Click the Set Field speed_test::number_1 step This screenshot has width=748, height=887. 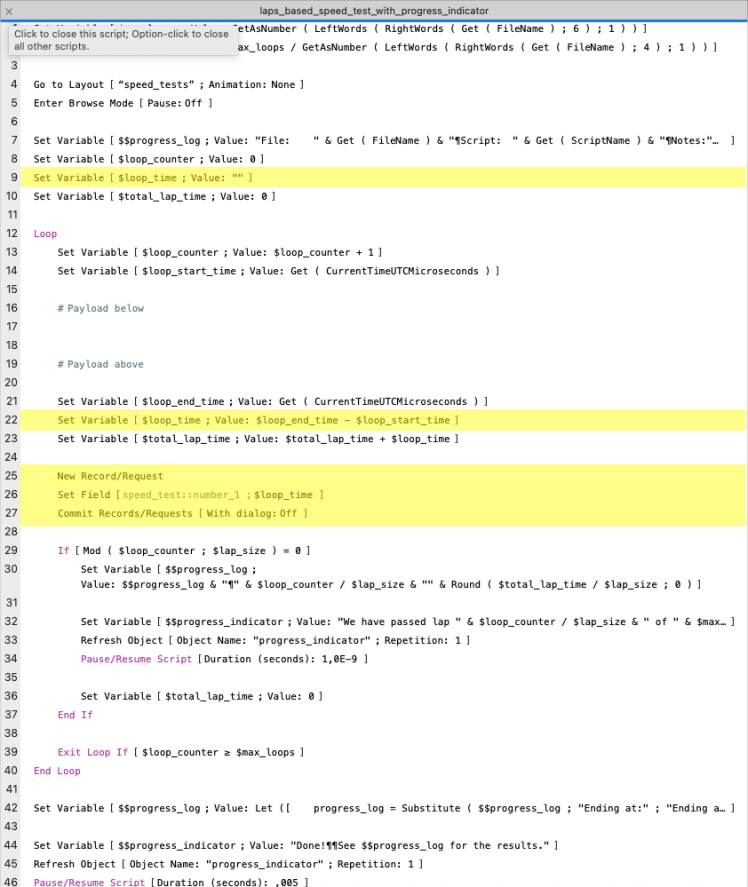click(190, 495)
